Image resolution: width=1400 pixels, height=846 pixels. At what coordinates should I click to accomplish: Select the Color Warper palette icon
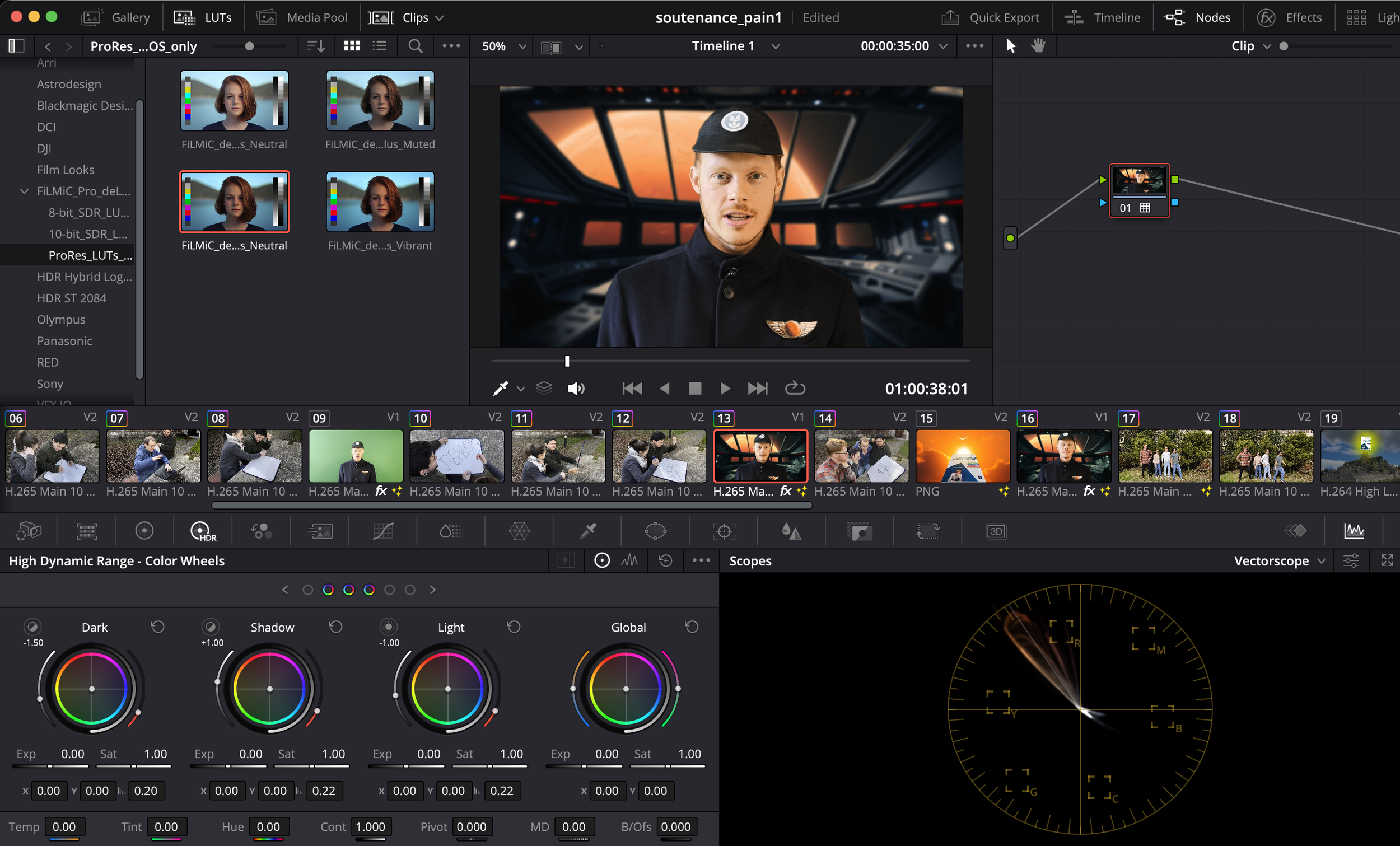(x=519, y=531)
